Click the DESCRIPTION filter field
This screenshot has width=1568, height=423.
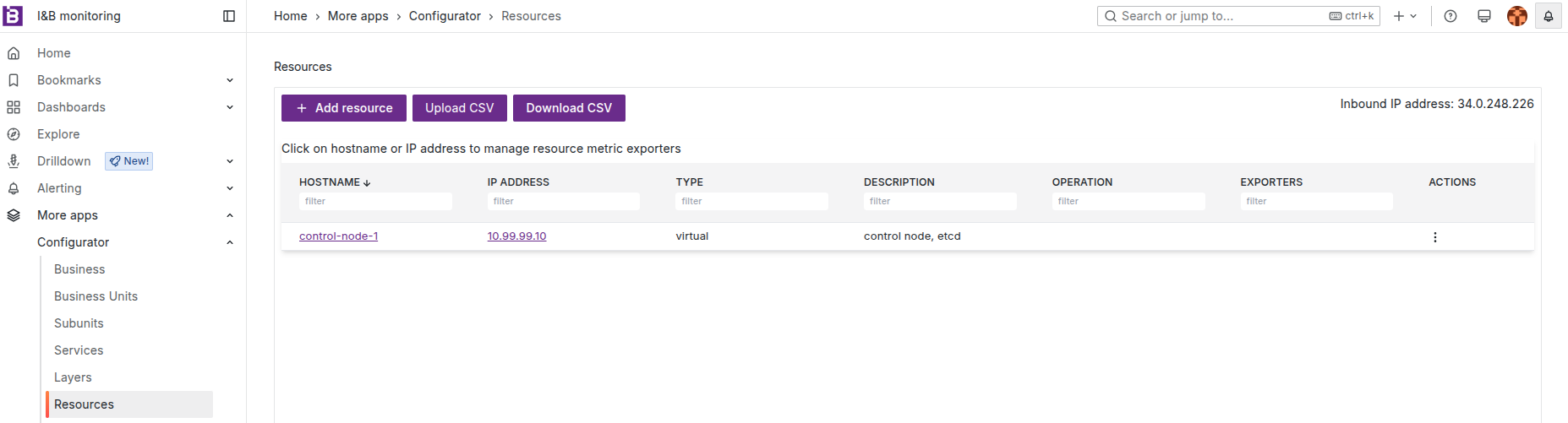click(940, 201)
